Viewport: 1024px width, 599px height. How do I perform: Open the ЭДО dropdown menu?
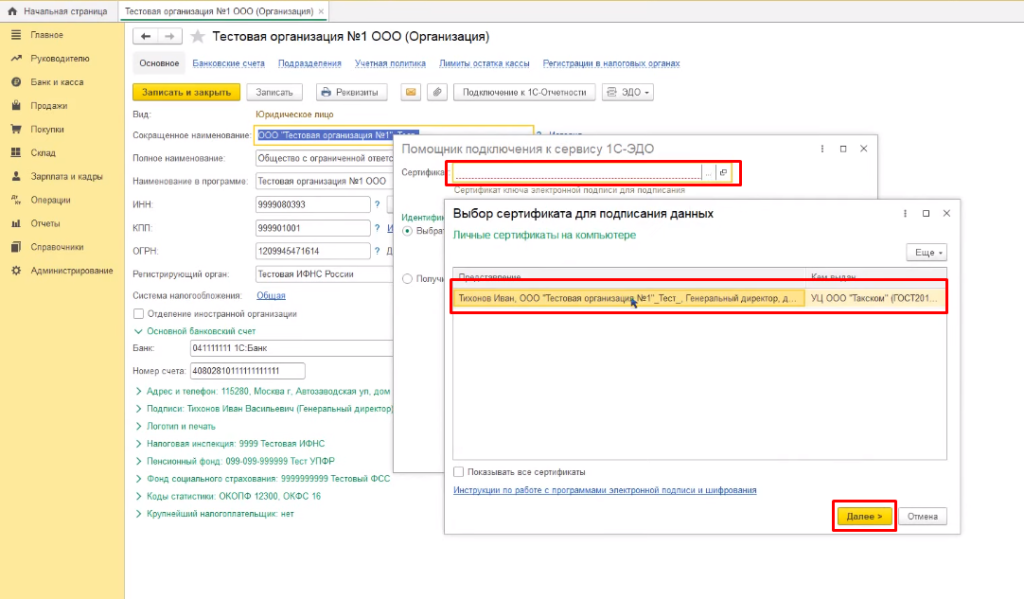628,92
